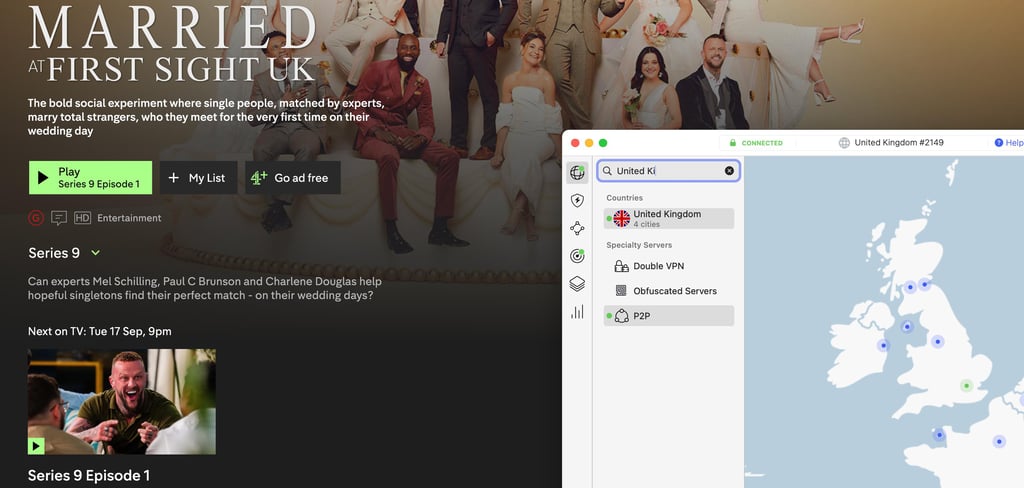Open the Meshnet nodes sidebar icon
This screenshot has height=488, width=1024.
pos(577,228)
